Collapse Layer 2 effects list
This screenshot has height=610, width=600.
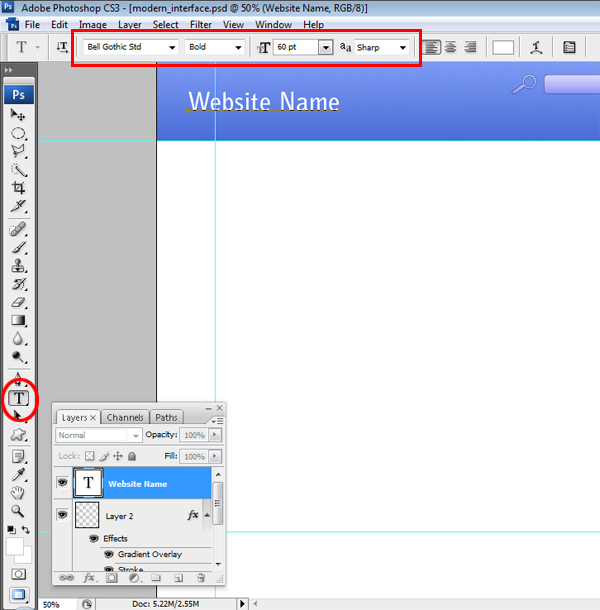tap(207, 515)
